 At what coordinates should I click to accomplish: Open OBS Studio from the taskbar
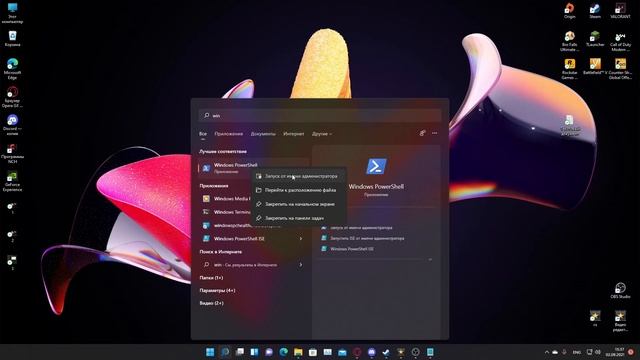416,352
